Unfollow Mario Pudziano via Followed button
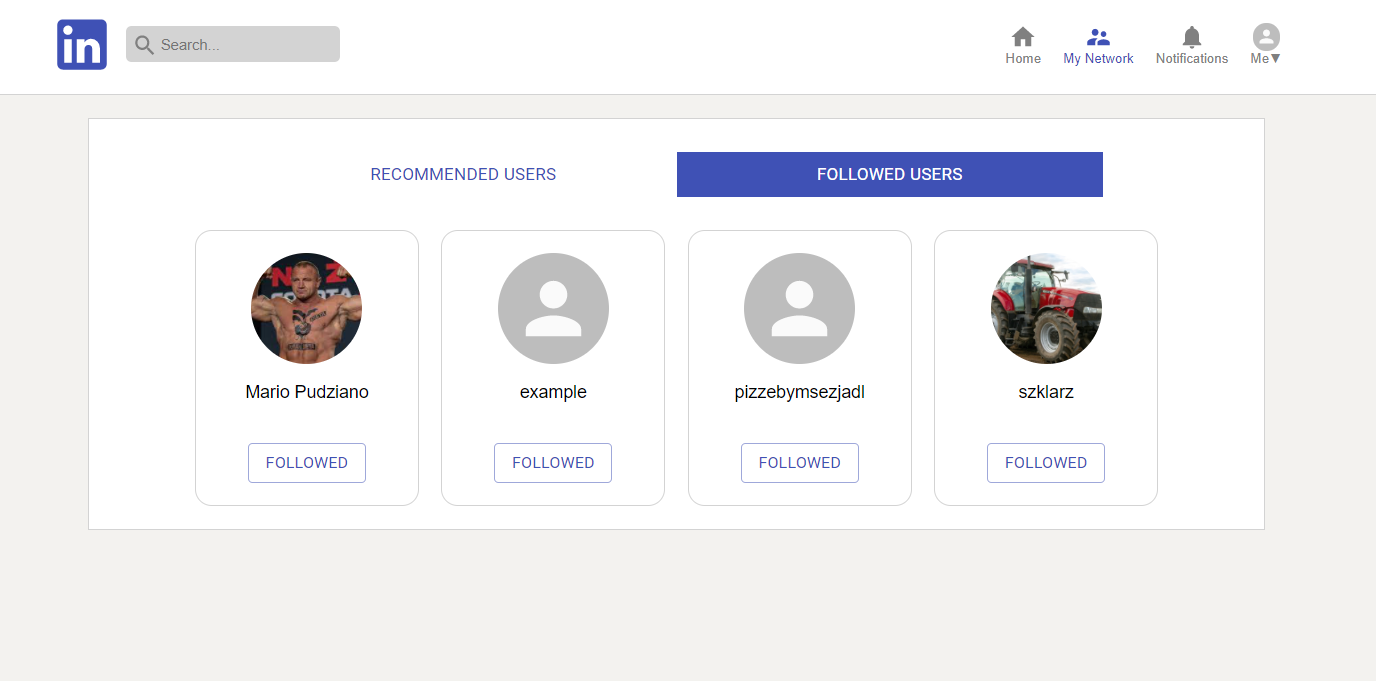This screenshot has height=681, width=1376. [x=306, y=462]
